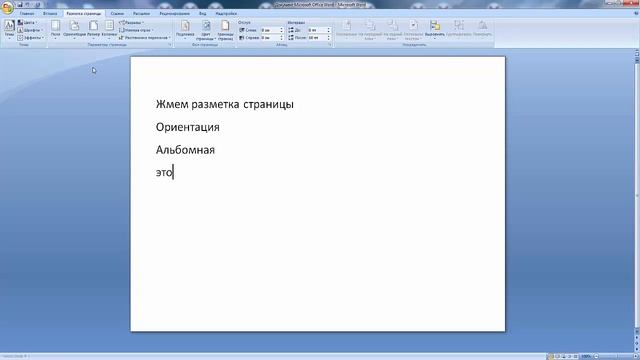640x360 pixels.
Task: Open the Разрывы breaks dropdown
Action: point(131,22)
